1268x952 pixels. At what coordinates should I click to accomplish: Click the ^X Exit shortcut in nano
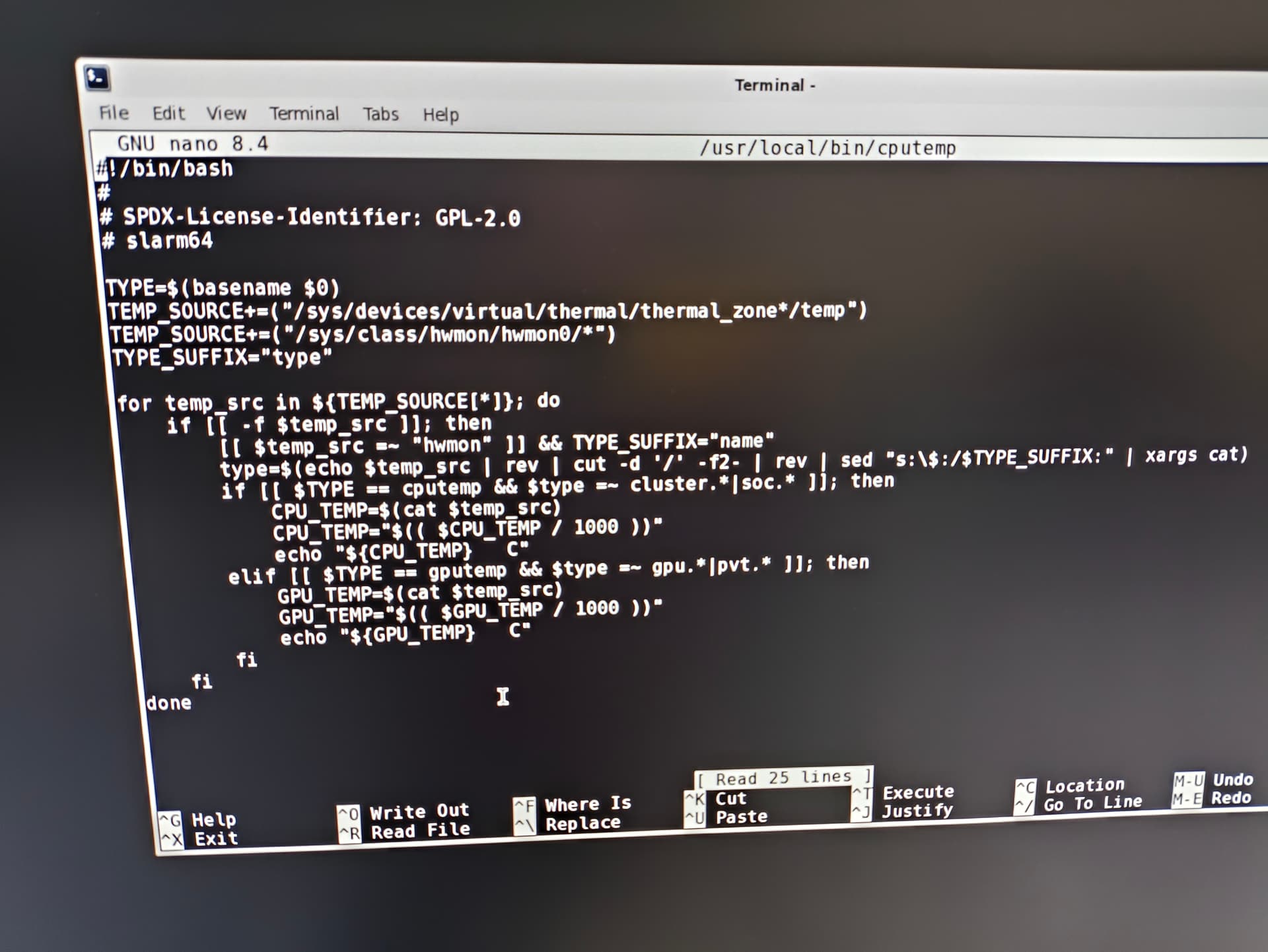pyautogui.click(x=200, y=839)
